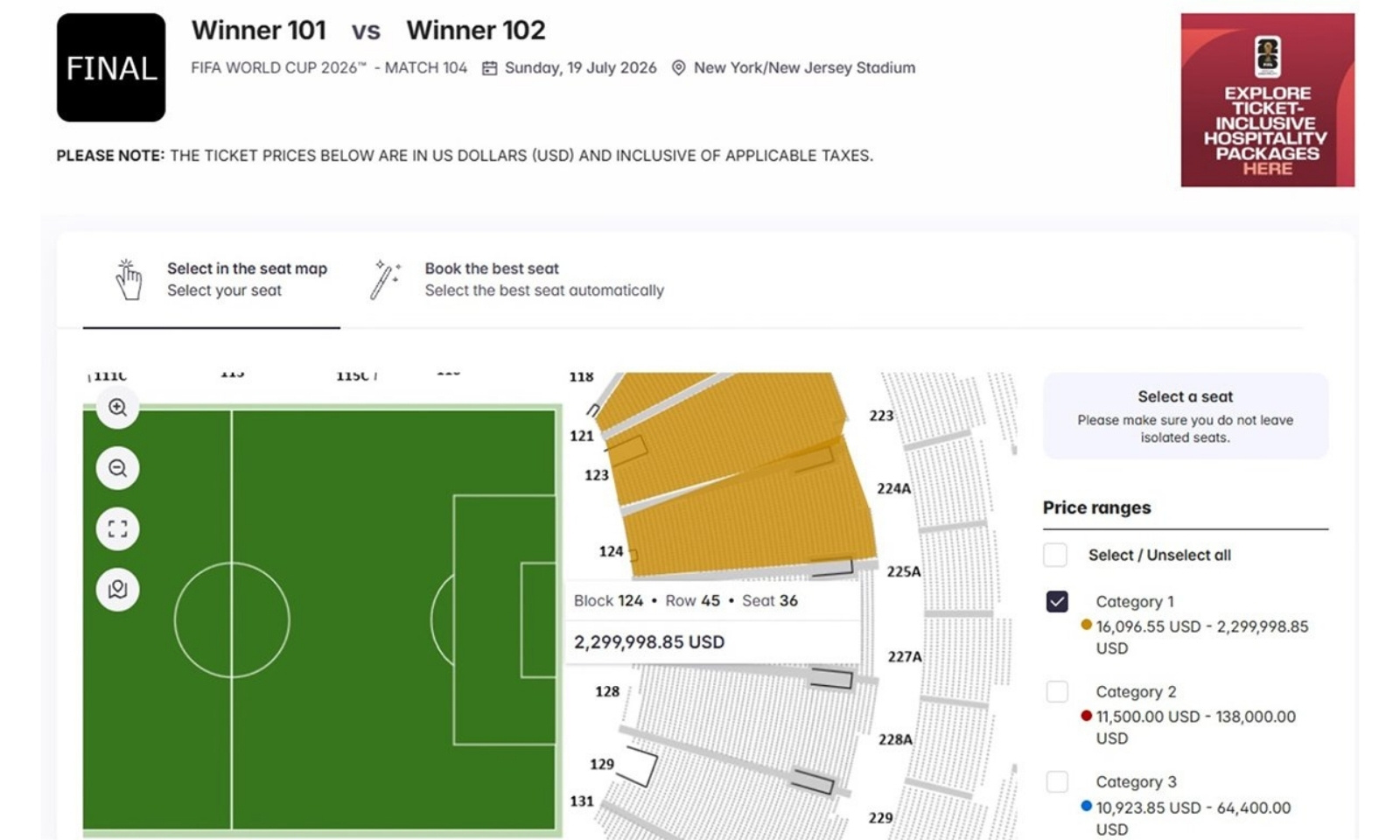Click the zoom out magnifier icon
Image resolution: width=1400 pixels, height=840 pixels.
(x=117, y=468)
